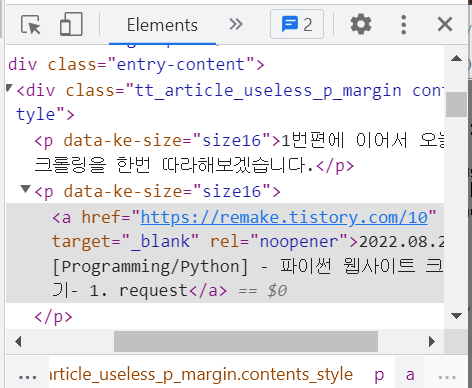472x388 pixels.
Task: Select the contents_style breadcrumb item
Action: coord(201,375)
